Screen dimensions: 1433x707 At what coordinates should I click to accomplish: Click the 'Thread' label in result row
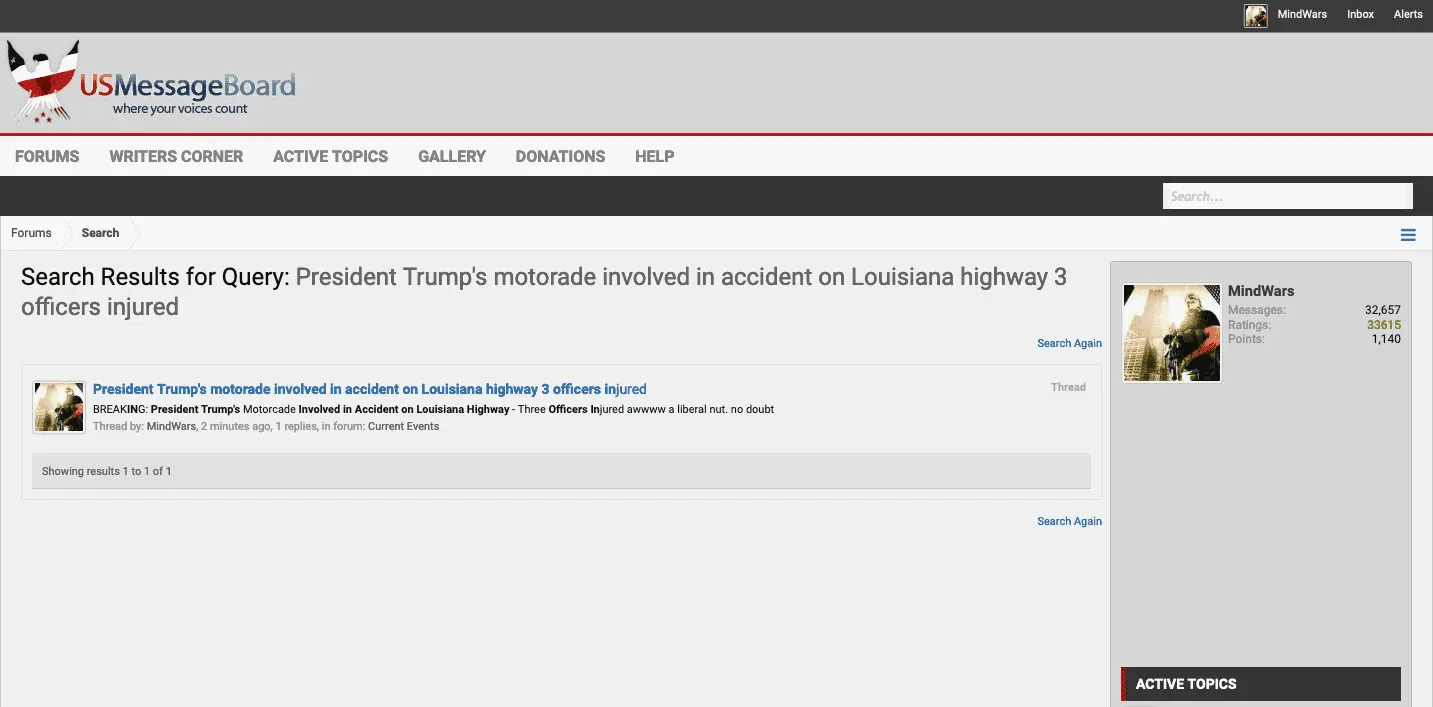coord(1068,387)
